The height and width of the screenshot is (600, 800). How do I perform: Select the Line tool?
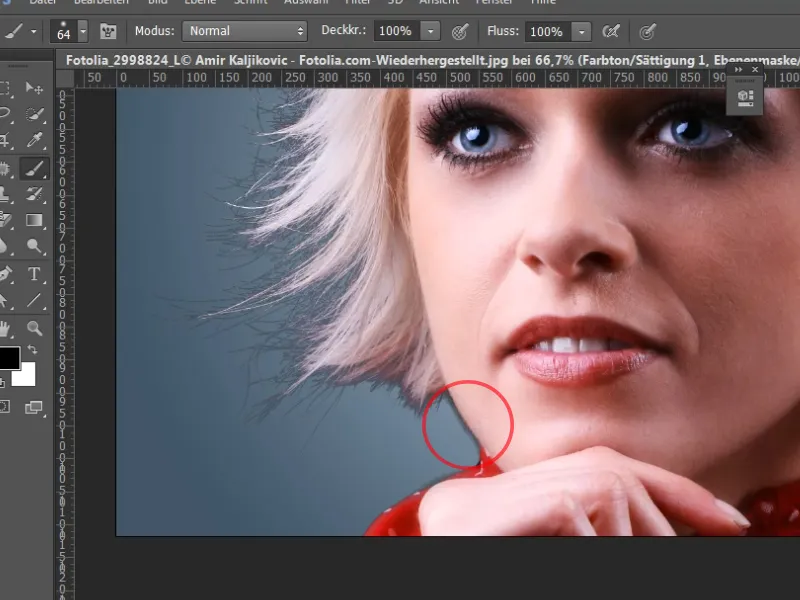tap(34, 300)
